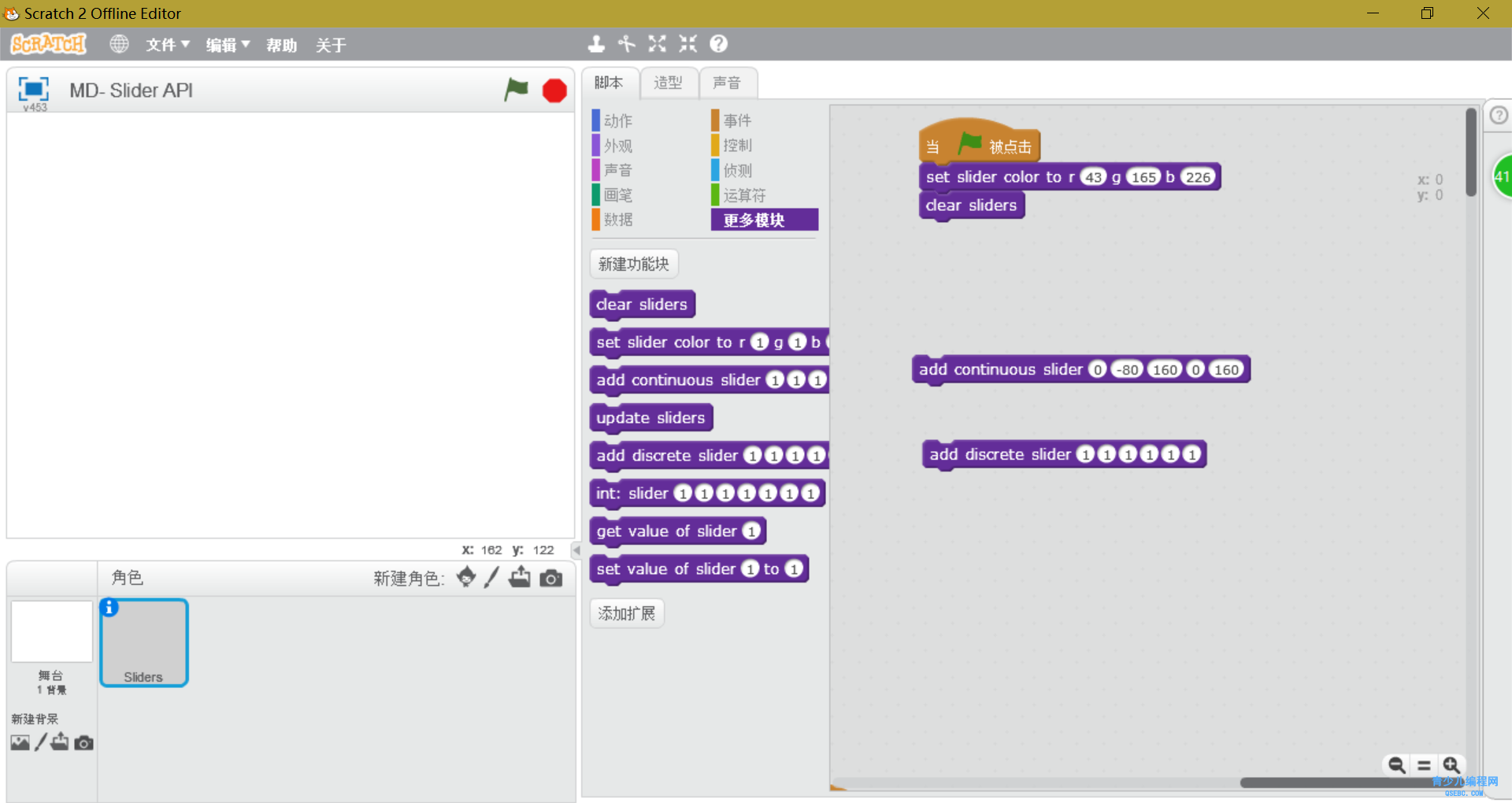Edit the g value 165 in script

click(1143, 177)
